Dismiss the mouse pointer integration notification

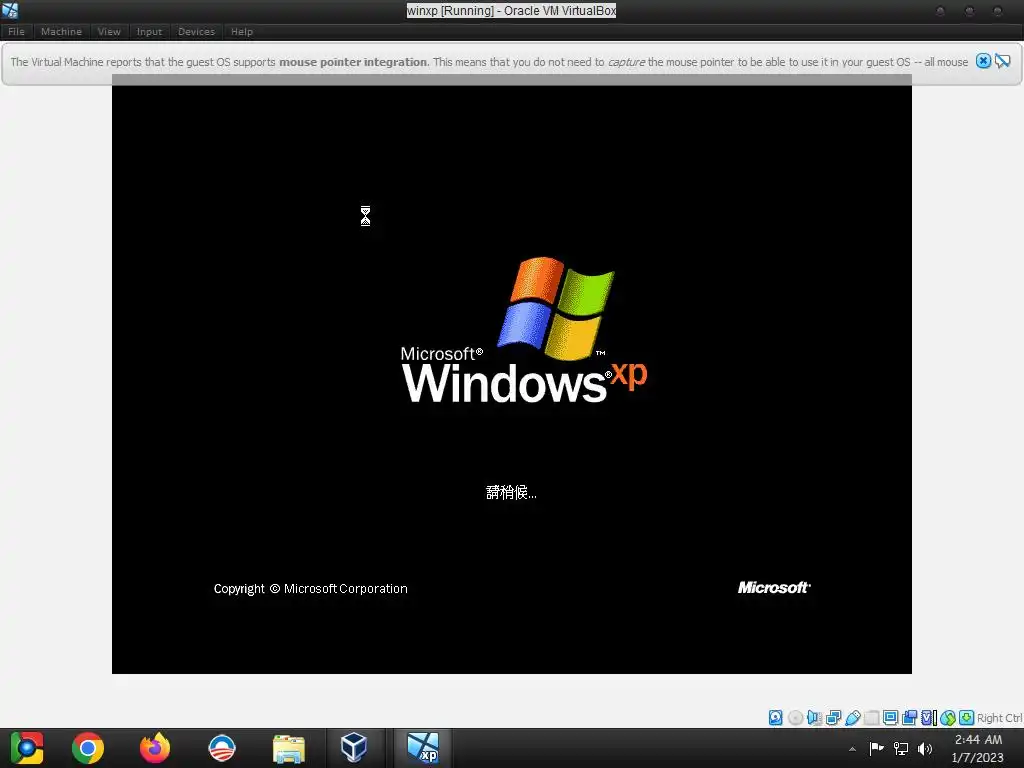983,61
